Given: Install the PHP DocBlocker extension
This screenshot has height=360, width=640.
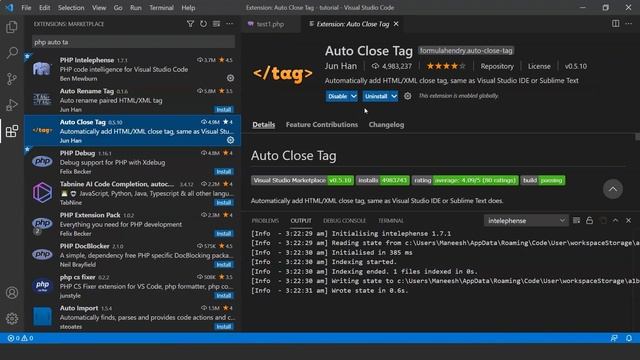Looking at the screenshot, I should [x=224, y=264].
